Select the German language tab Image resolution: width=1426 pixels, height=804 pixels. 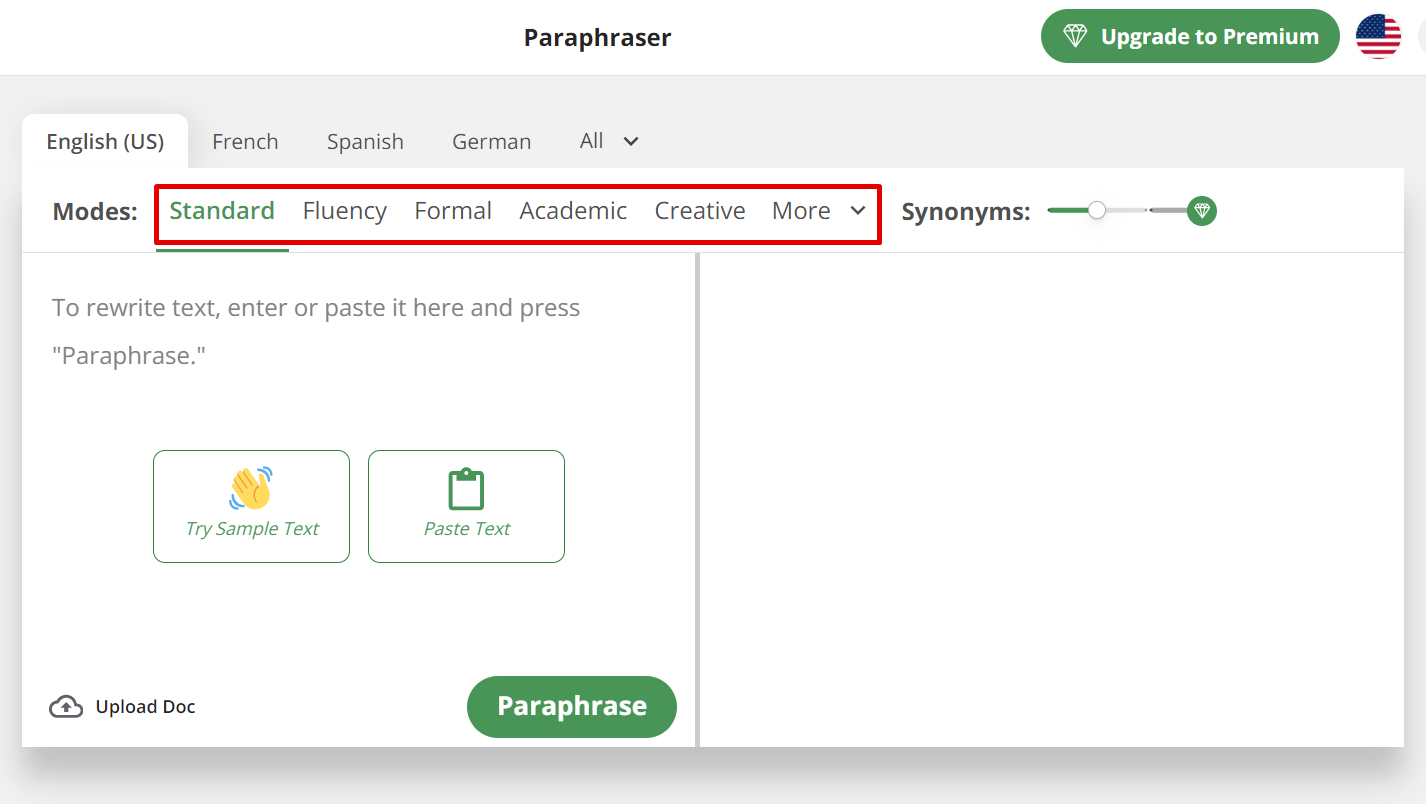(x=491, y=142)
